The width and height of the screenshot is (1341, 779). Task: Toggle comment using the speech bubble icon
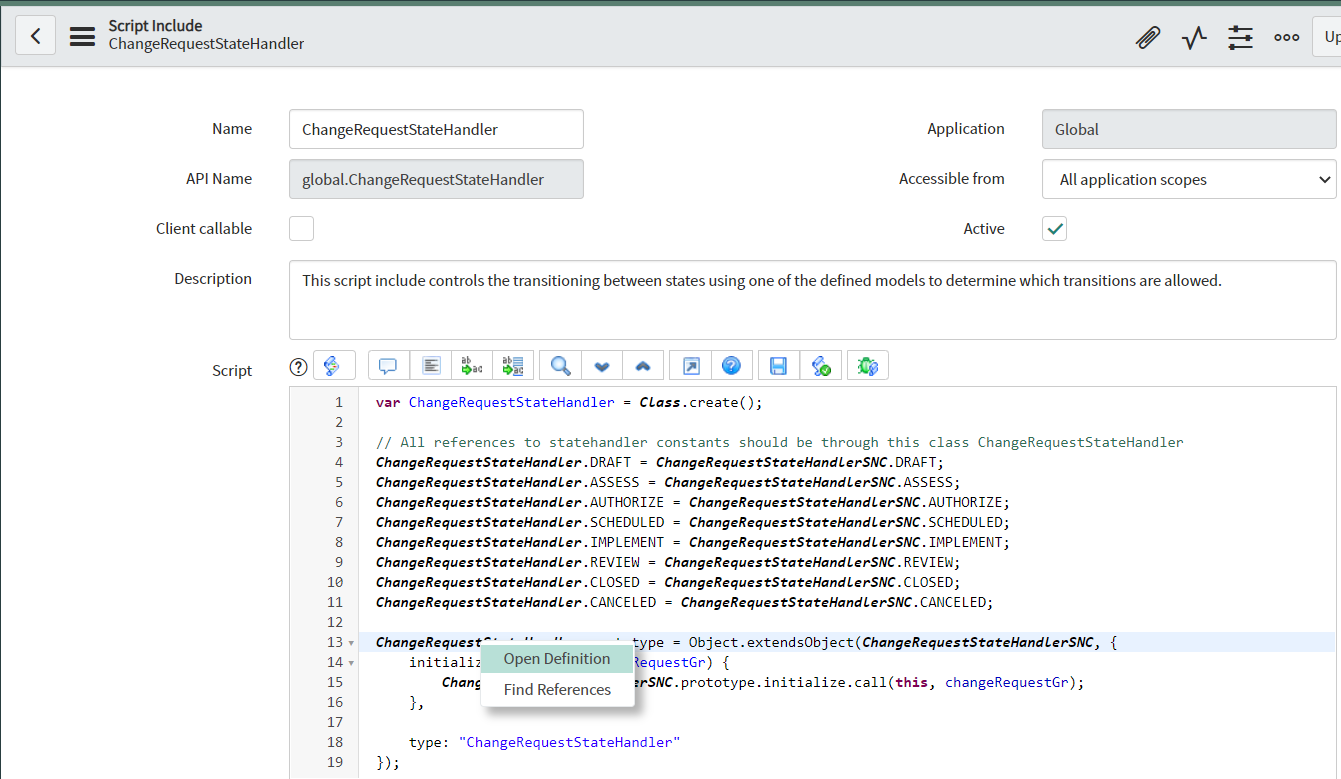pyautogui.click(x=388, y=365)
